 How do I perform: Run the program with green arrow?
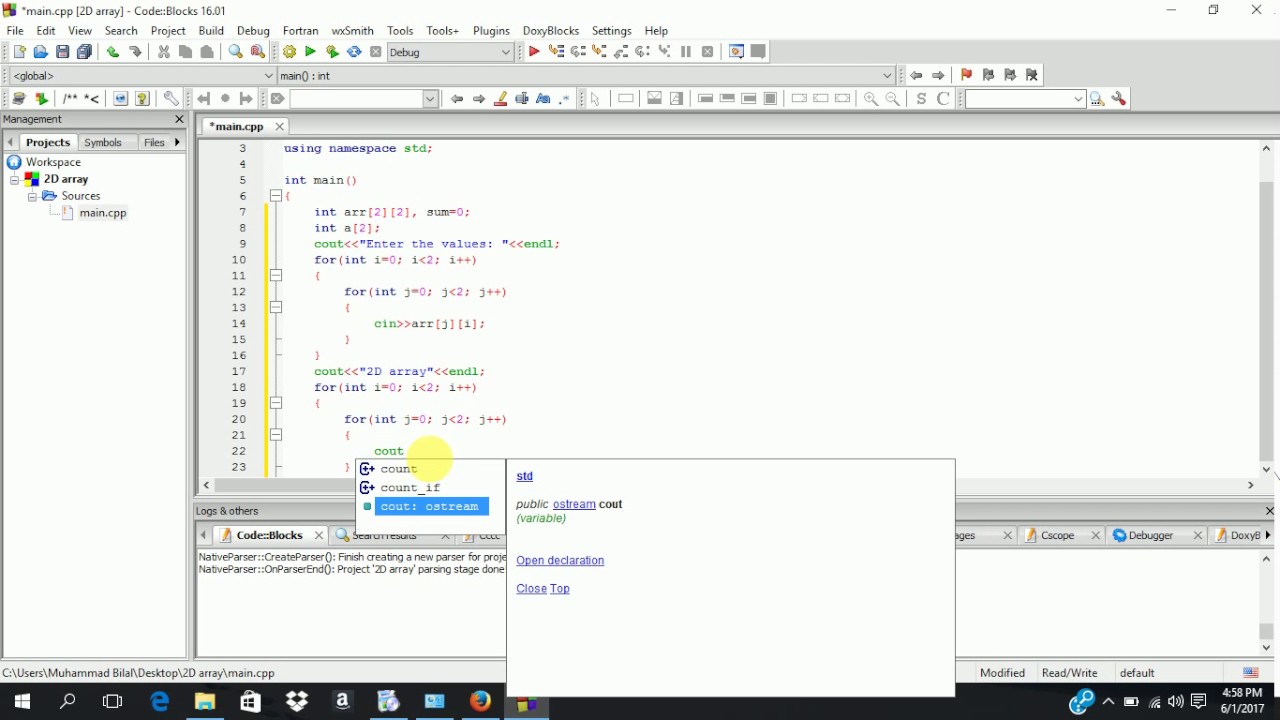310,52
